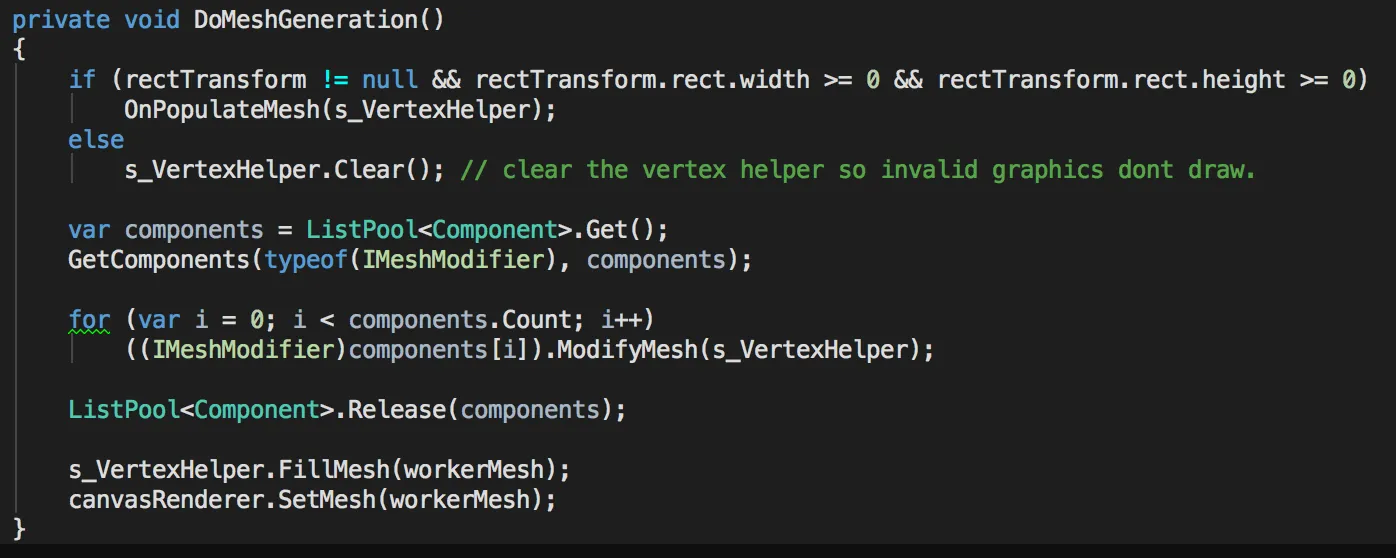Click the closing brace of the method

click(18, 528)
